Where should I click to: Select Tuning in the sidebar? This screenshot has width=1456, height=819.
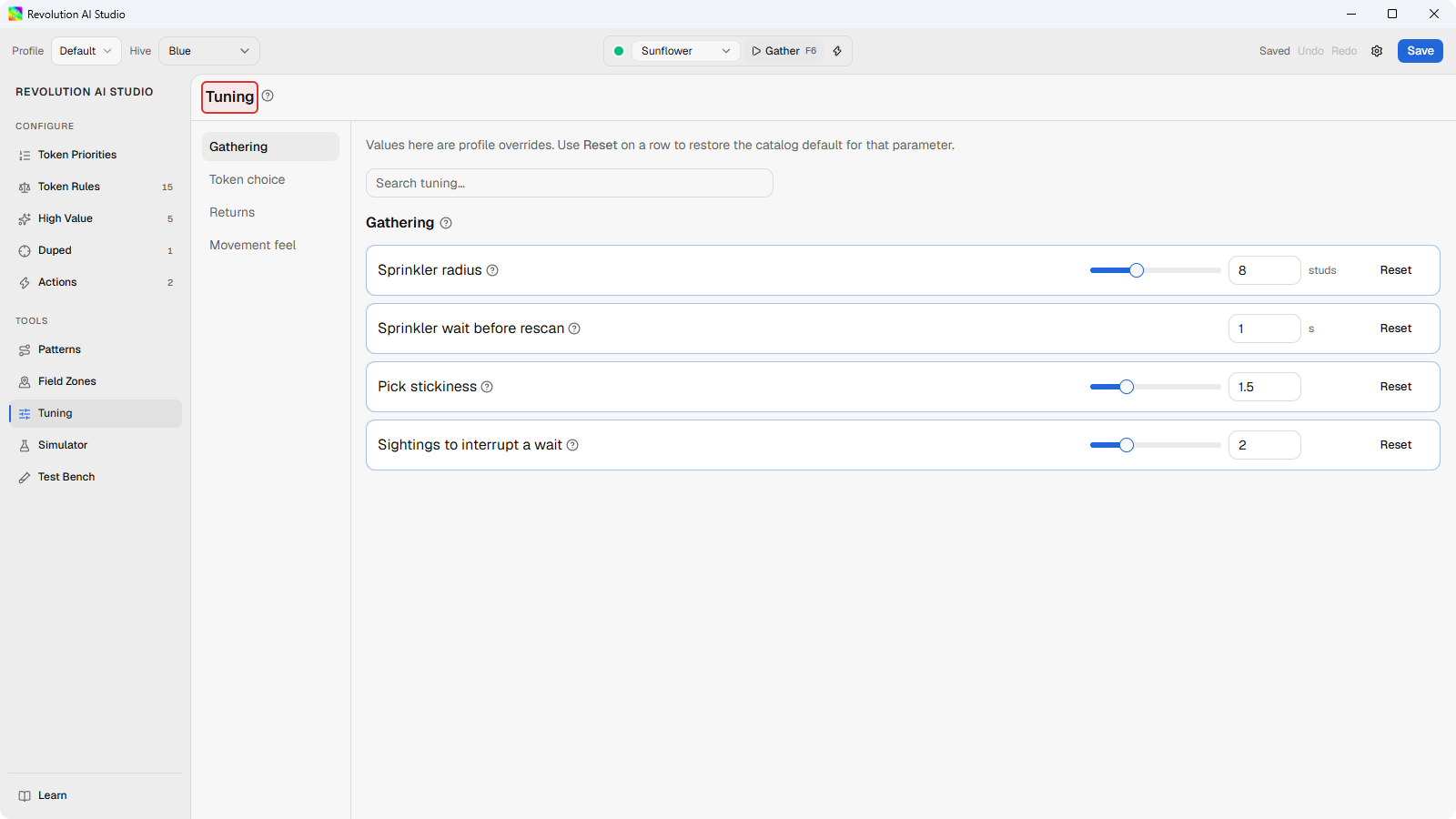96,413
